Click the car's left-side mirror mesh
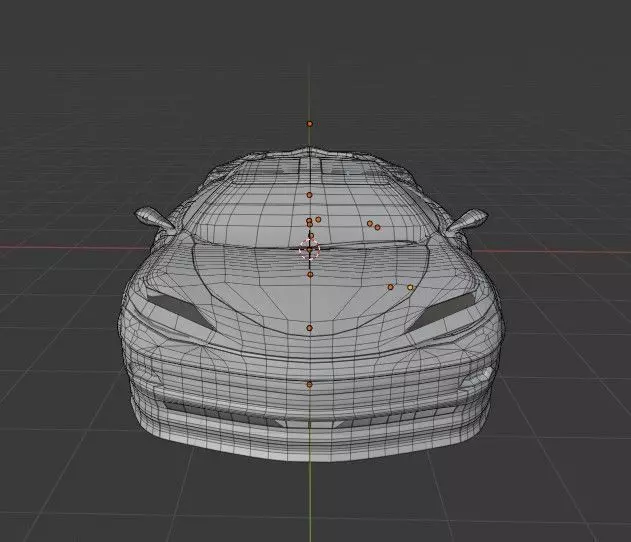The height and width of the screenshot is (542, 631). [x=155, y=219]
